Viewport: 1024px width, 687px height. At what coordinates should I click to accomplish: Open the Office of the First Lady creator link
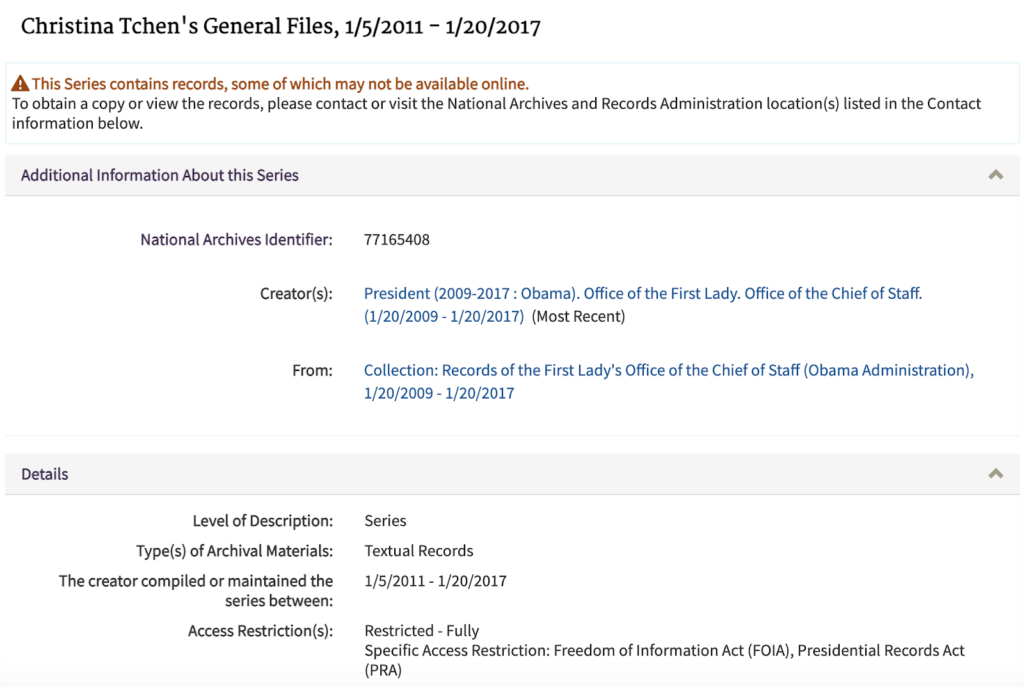coord(642,294)
